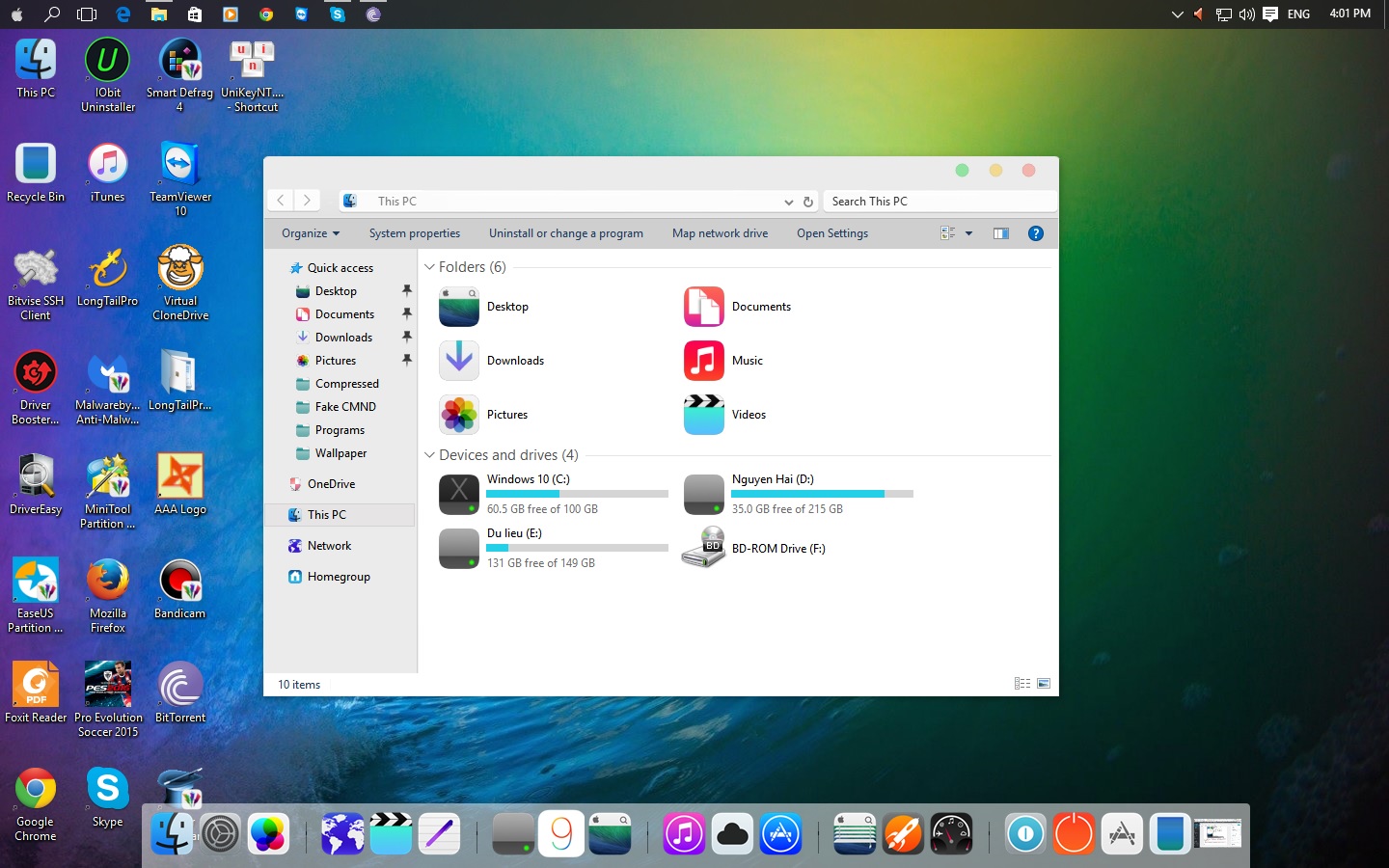Open Recycle Bin on desktop

click(36, 172)
